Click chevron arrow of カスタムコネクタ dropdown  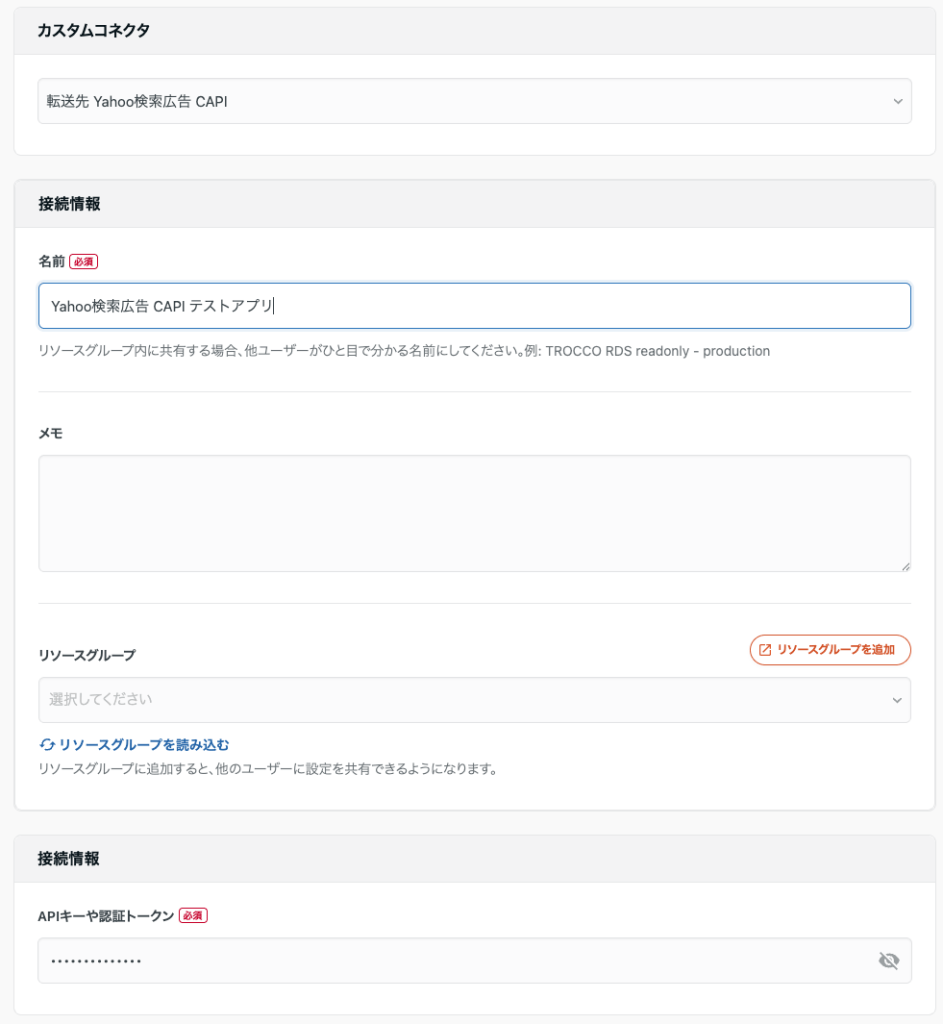tap(897, 101)
